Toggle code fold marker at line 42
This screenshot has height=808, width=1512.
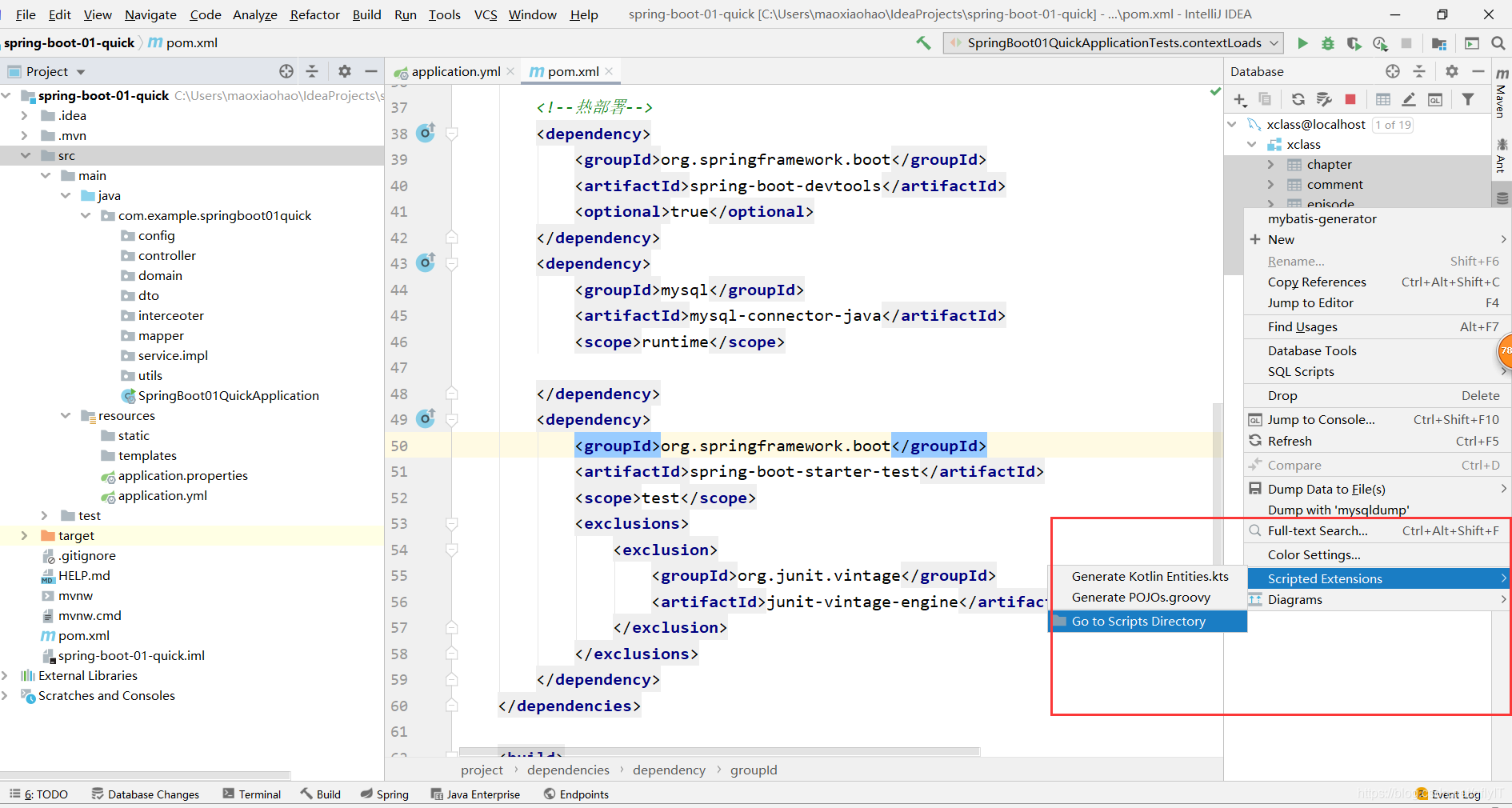[x=452, y=238]
